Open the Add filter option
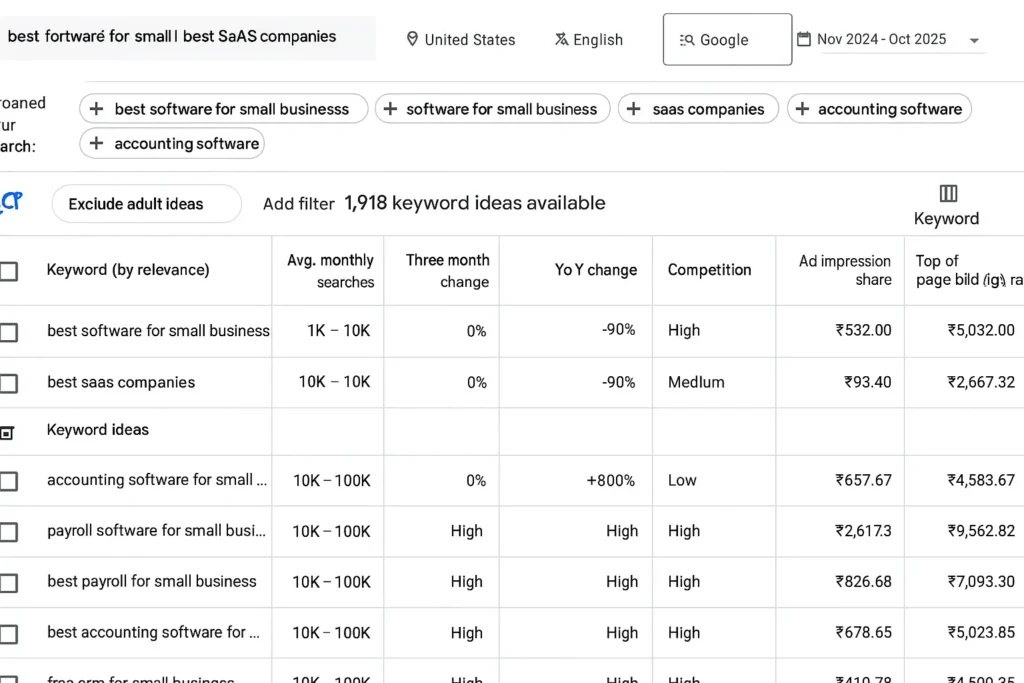This screenshot has width=1024, height=683. click(x=298, y=203)
